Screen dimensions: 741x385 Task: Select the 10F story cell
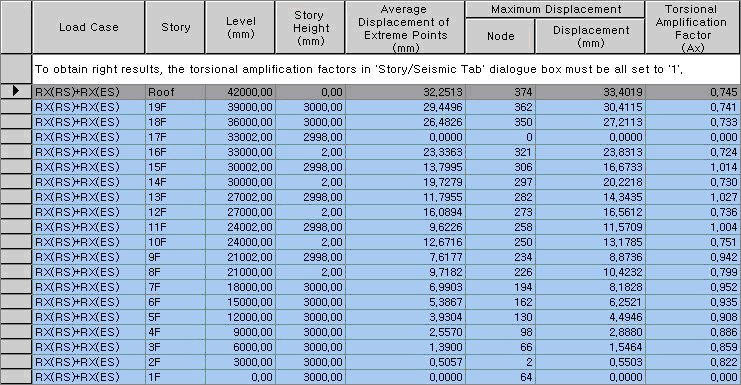coord(175,242)
